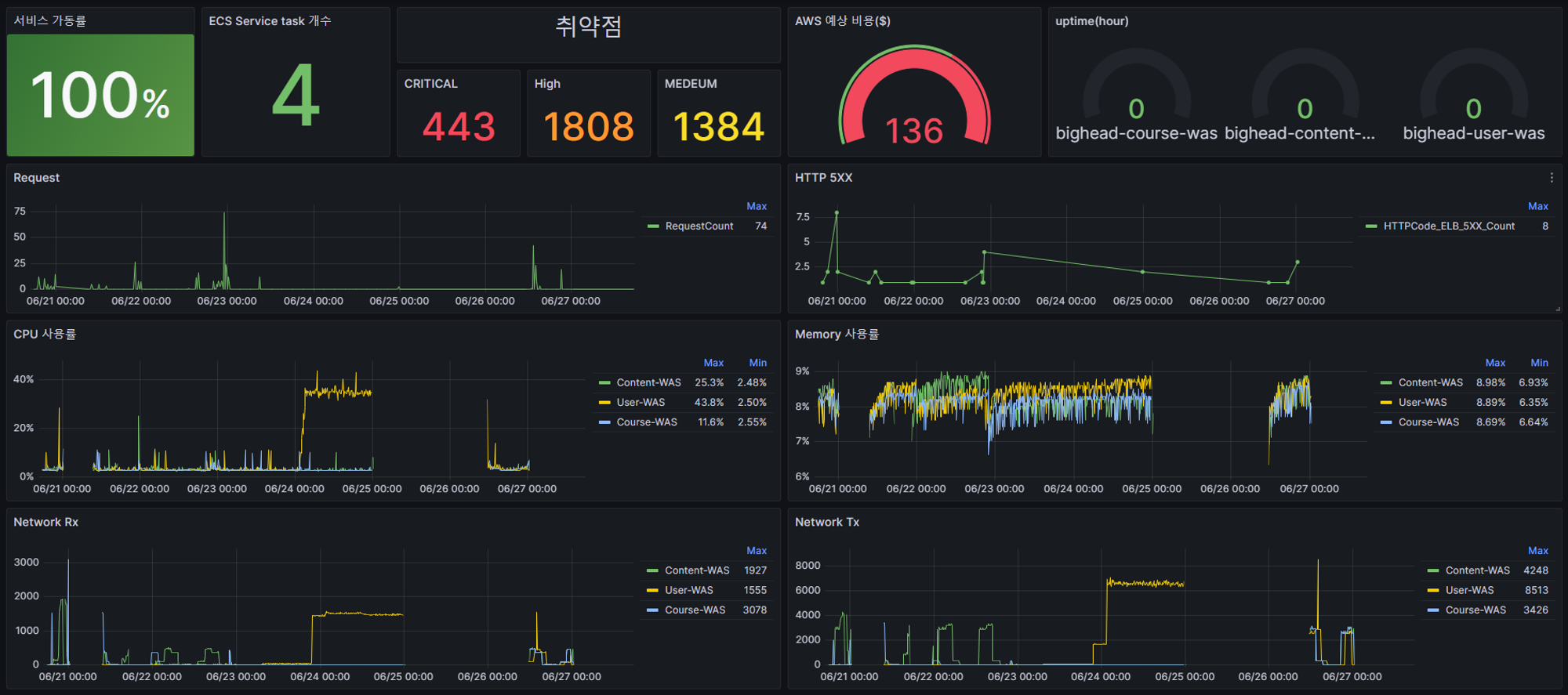Click User-WAS yellow marker in Network Tx legend
The width and height of the screenshot is (1568, 695).
click(1433, 591)
